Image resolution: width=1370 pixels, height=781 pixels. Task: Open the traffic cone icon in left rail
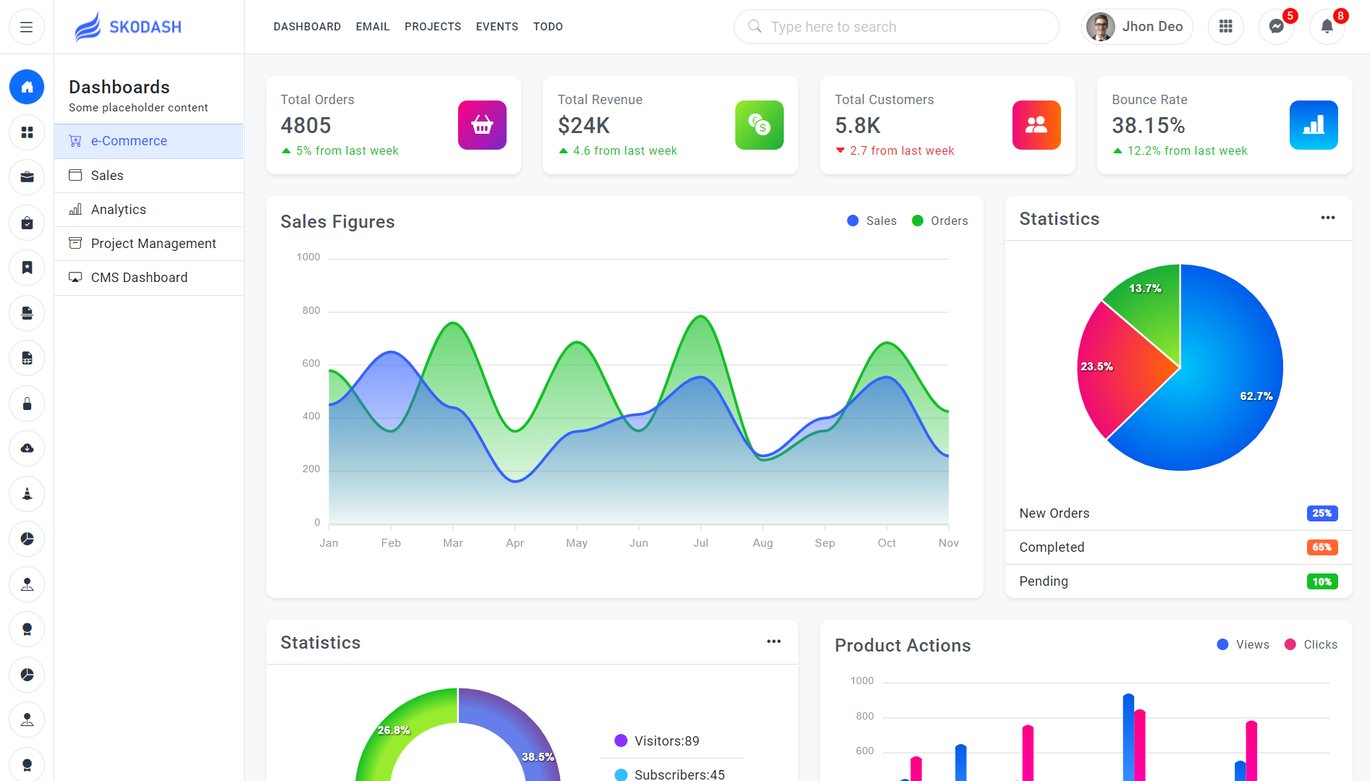coord(27,494)
